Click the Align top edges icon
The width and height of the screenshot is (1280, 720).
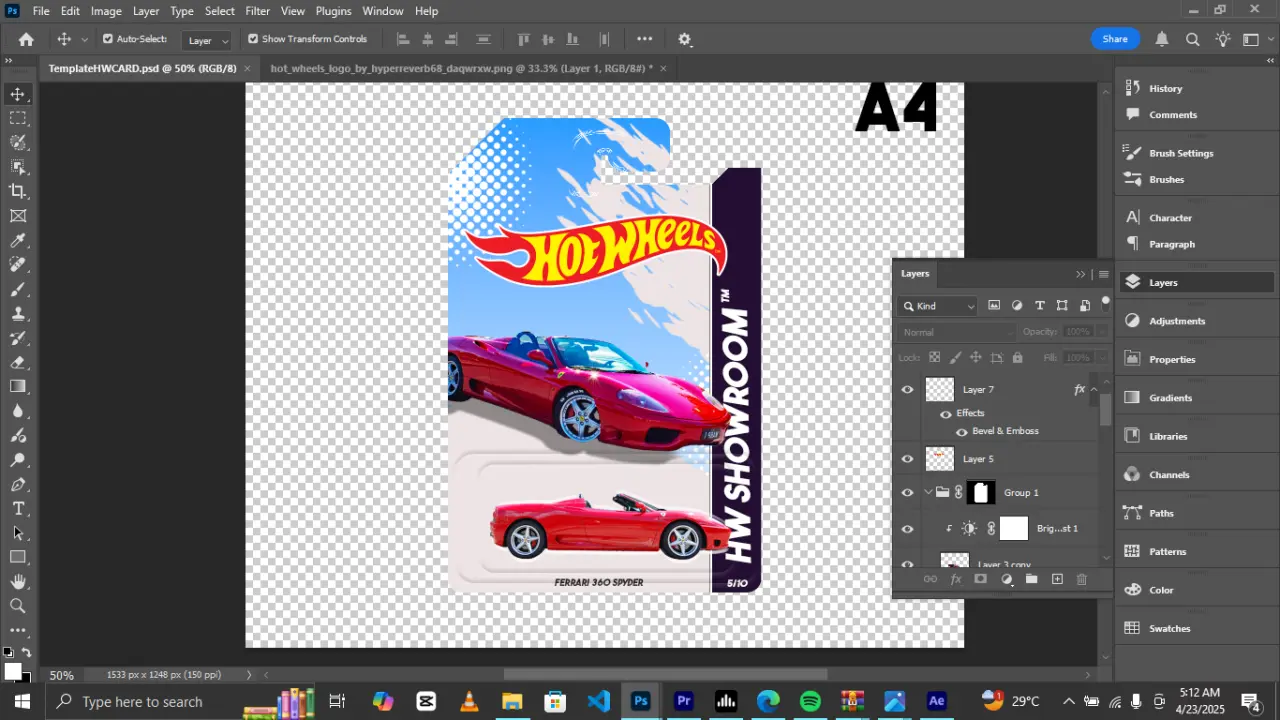coord(523,39)
